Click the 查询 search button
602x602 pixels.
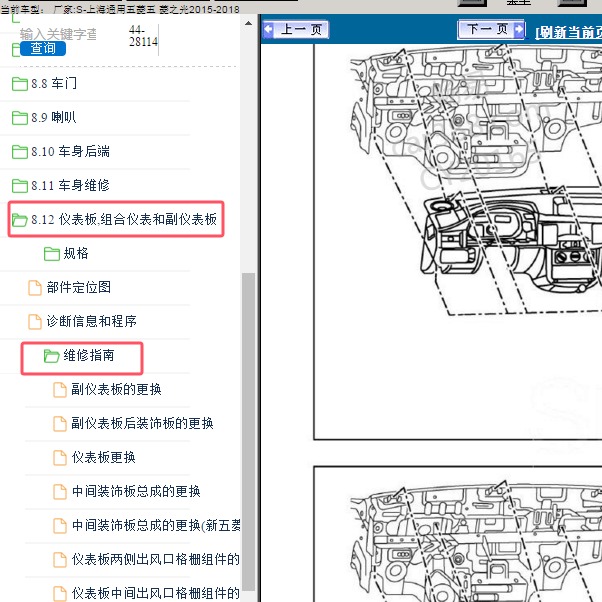coord(43,48)
